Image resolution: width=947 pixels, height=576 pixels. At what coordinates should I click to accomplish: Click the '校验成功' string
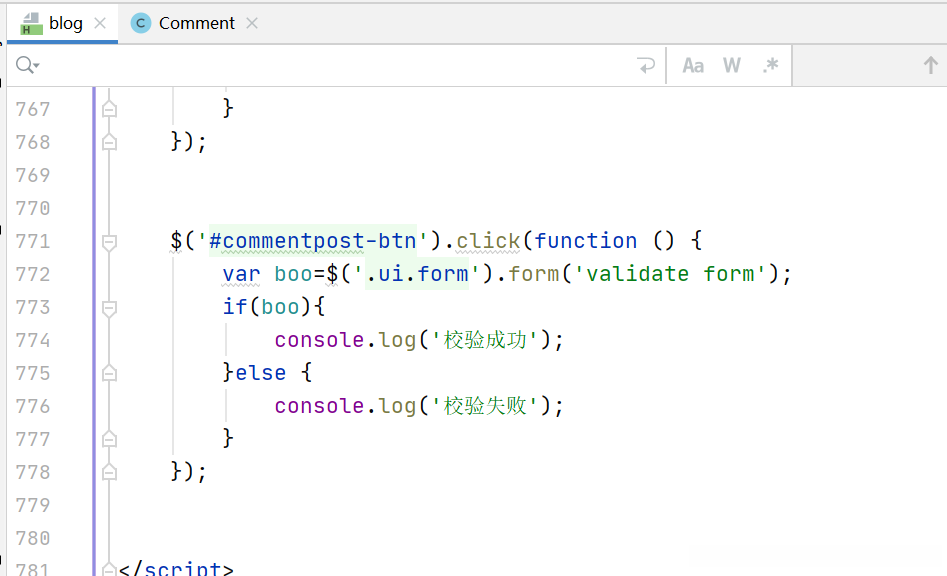[485, 340]
